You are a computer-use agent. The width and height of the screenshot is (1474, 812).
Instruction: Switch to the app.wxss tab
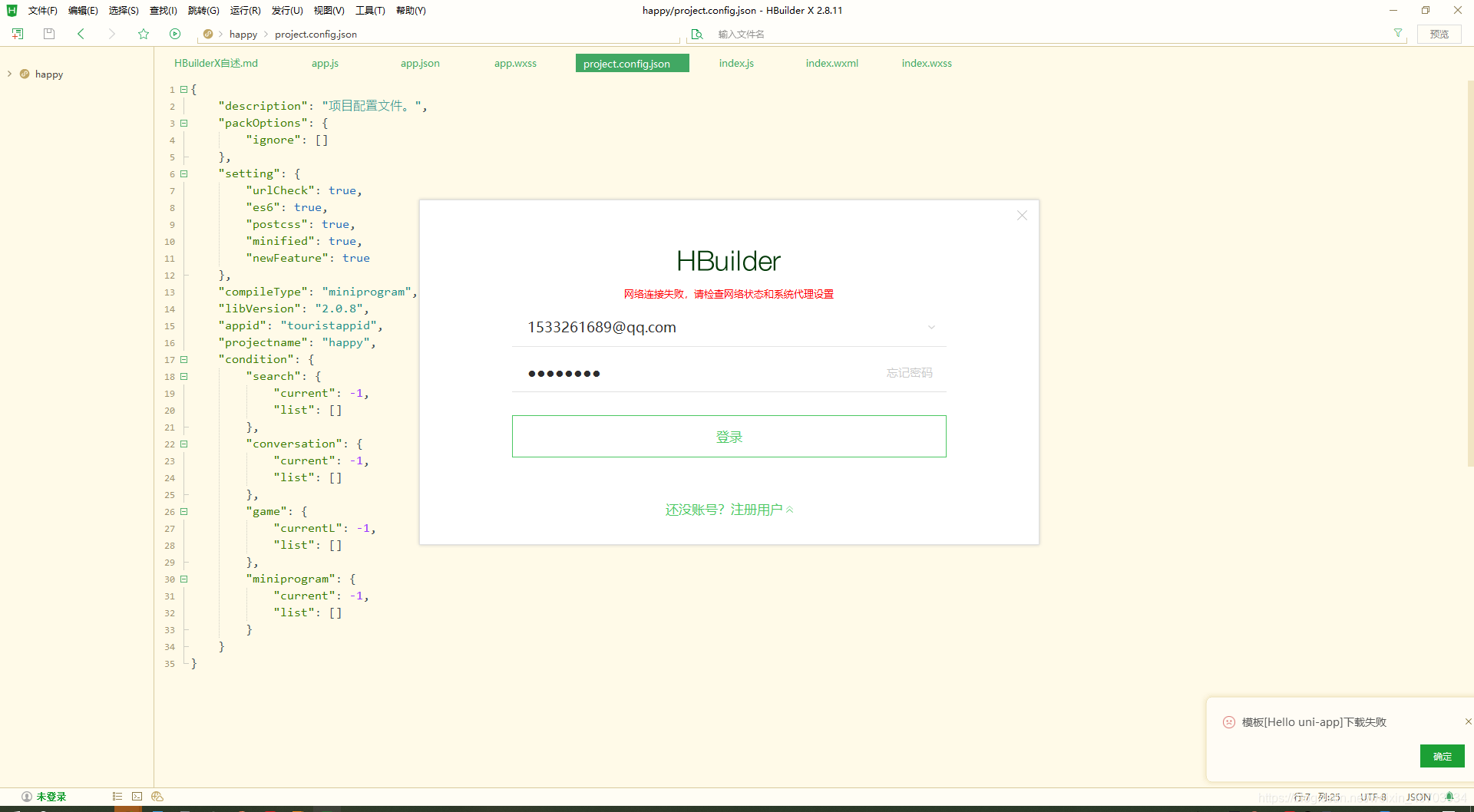(x=515, y=63)
